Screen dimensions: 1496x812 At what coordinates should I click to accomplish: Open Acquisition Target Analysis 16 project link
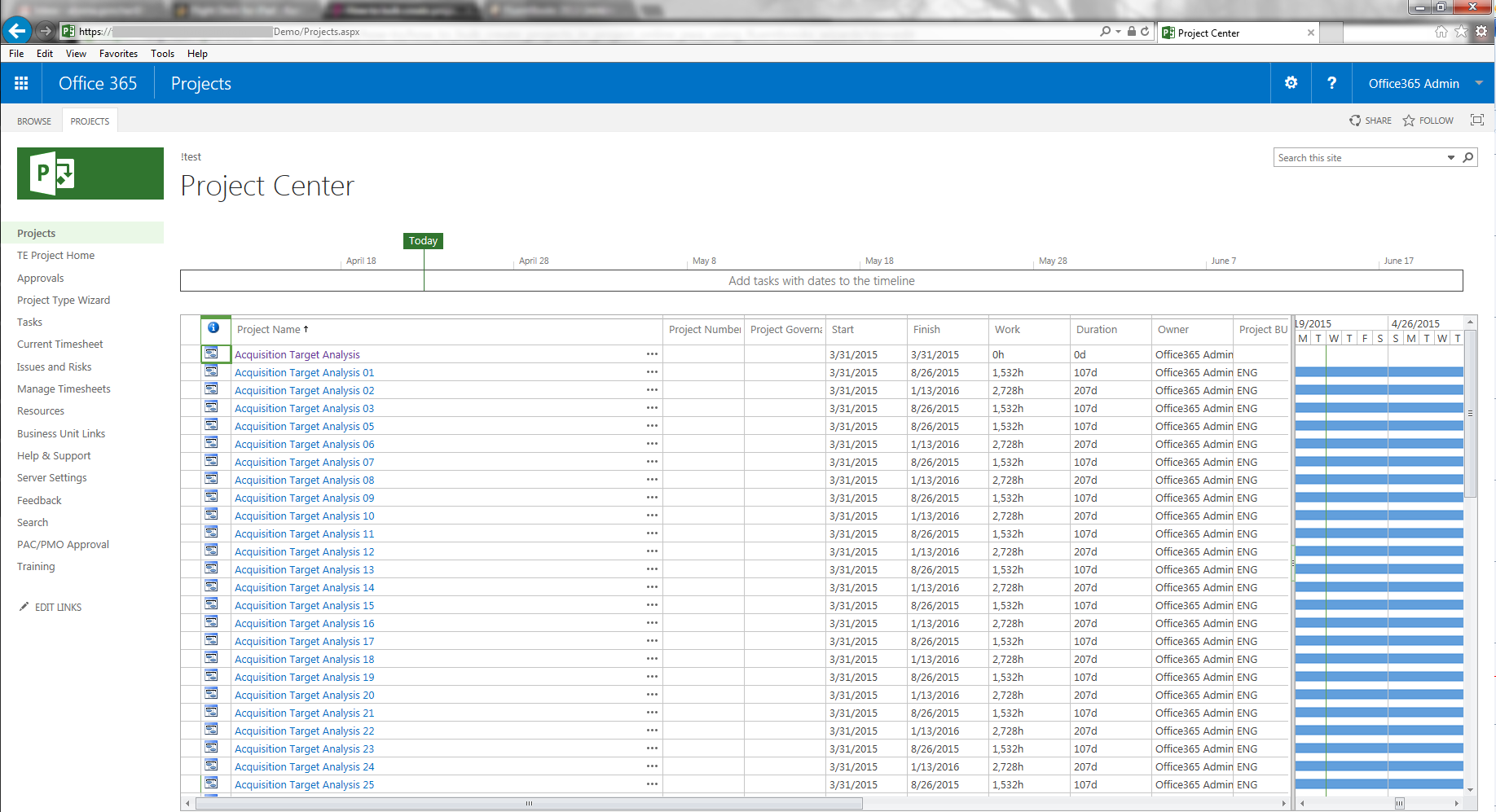[305, 624]
